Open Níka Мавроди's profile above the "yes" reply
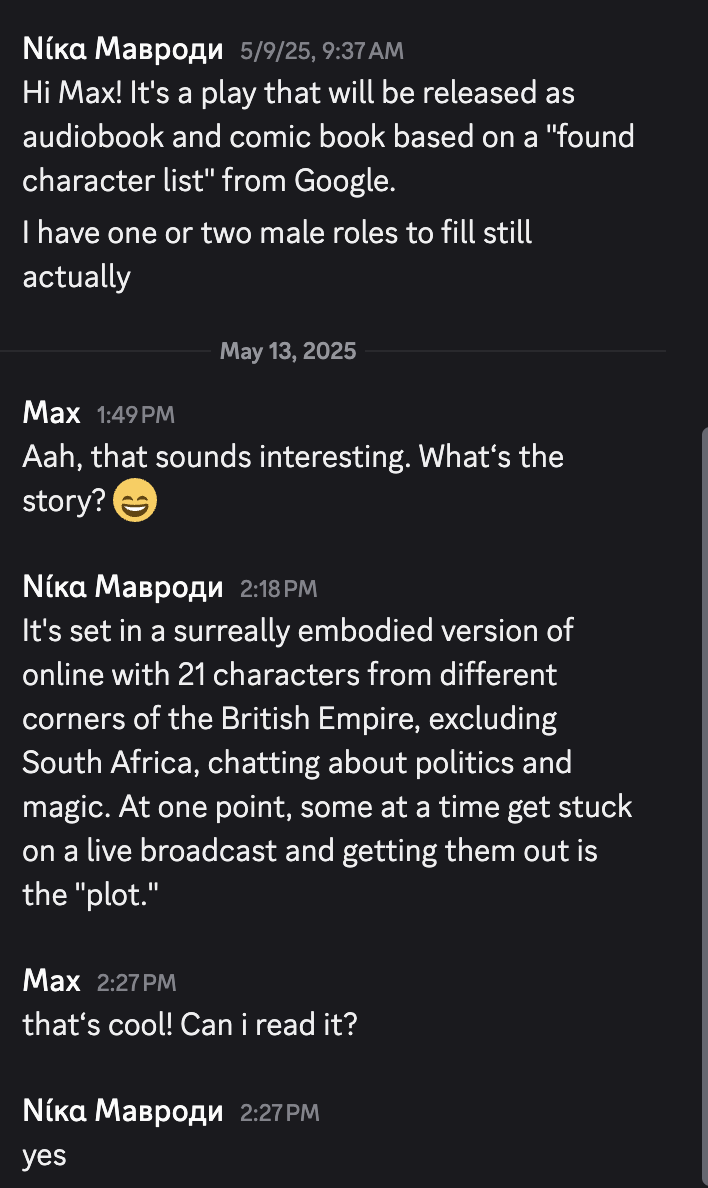This screenshot has height=1188, width=708. [122, 1110]
